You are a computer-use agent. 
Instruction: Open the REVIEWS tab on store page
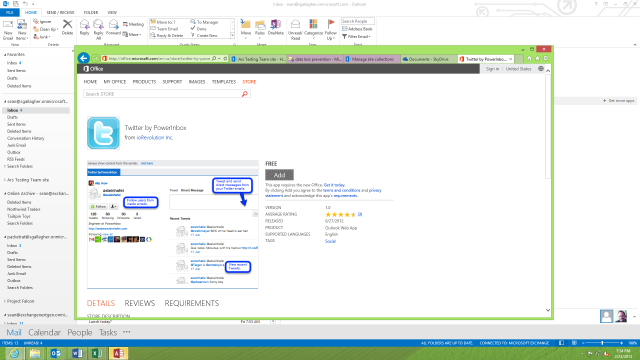(x=140, y=303)
